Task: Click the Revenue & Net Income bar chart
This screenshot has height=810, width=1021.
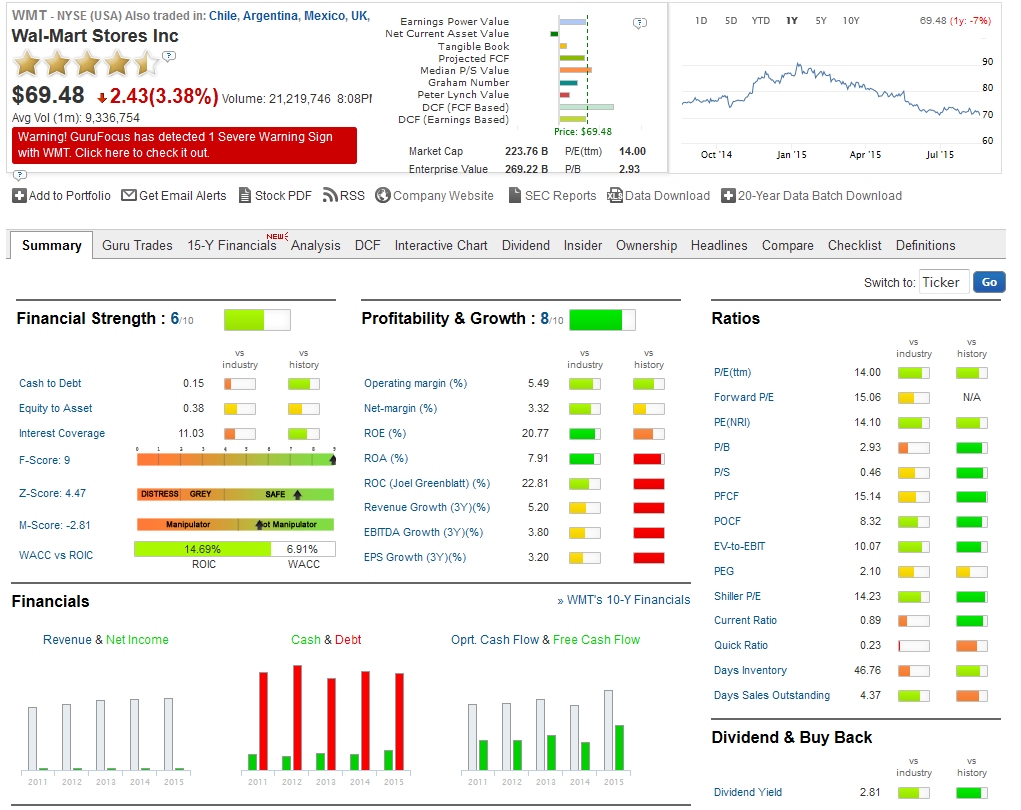Action: (x=105, y=733)
